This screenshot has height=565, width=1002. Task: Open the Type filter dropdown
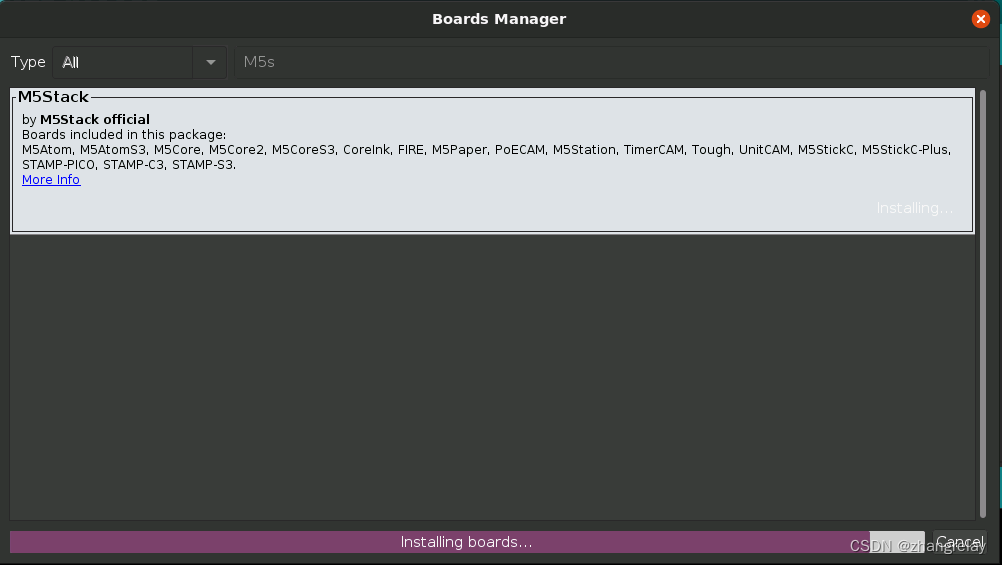tap(139, 62)
